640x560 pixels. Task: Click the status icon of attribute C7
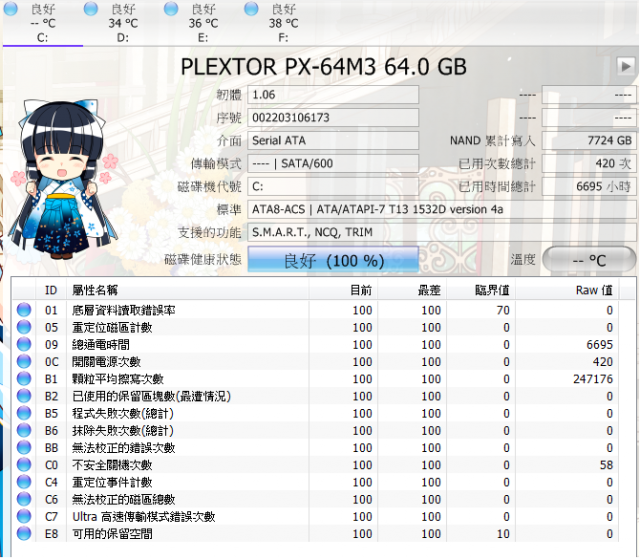click(x=24, y=516)
